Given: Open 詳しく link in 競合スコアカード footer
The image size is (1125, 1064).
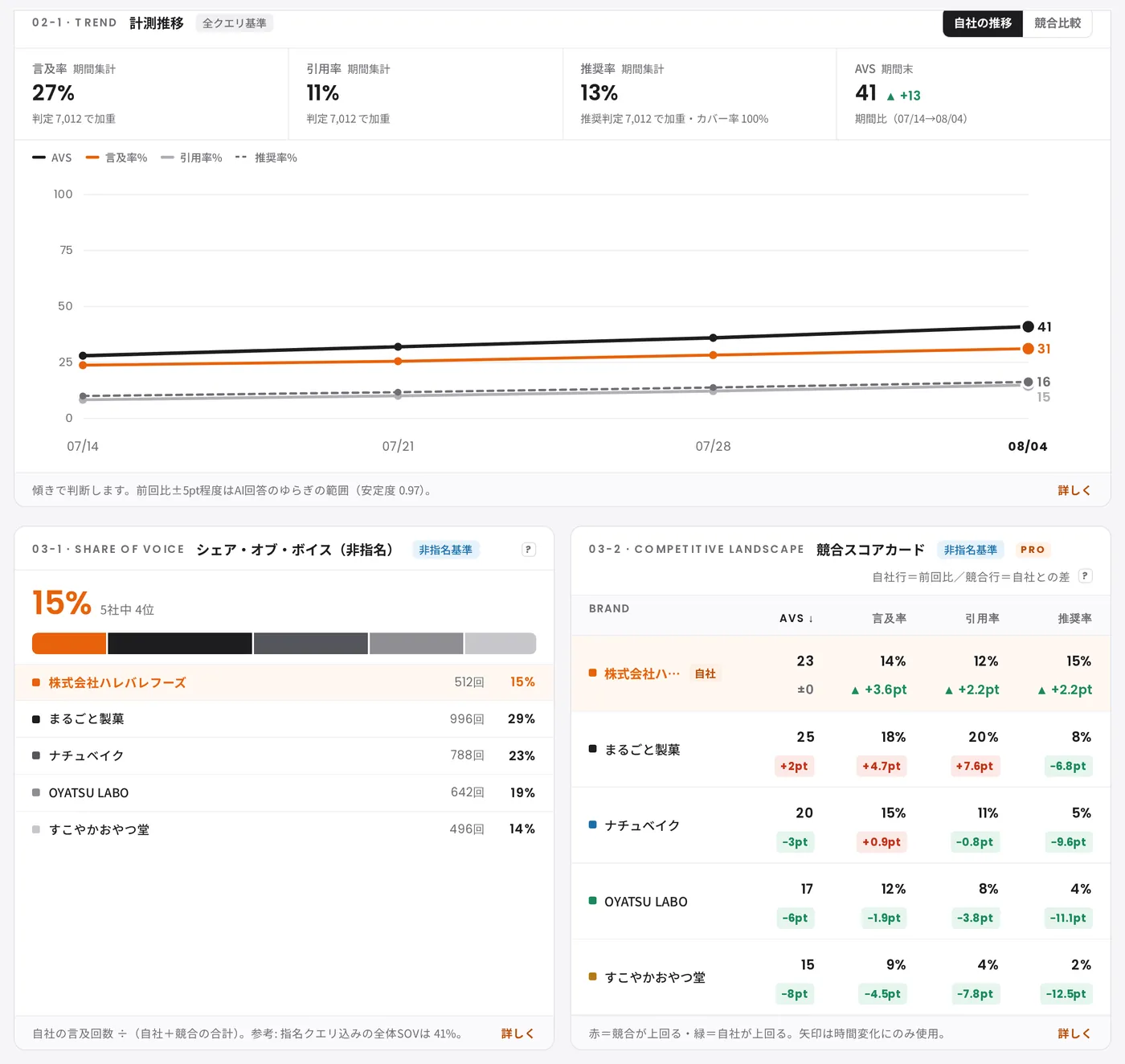Looking at the screenshot, I should click(x=1074, y=1033).
